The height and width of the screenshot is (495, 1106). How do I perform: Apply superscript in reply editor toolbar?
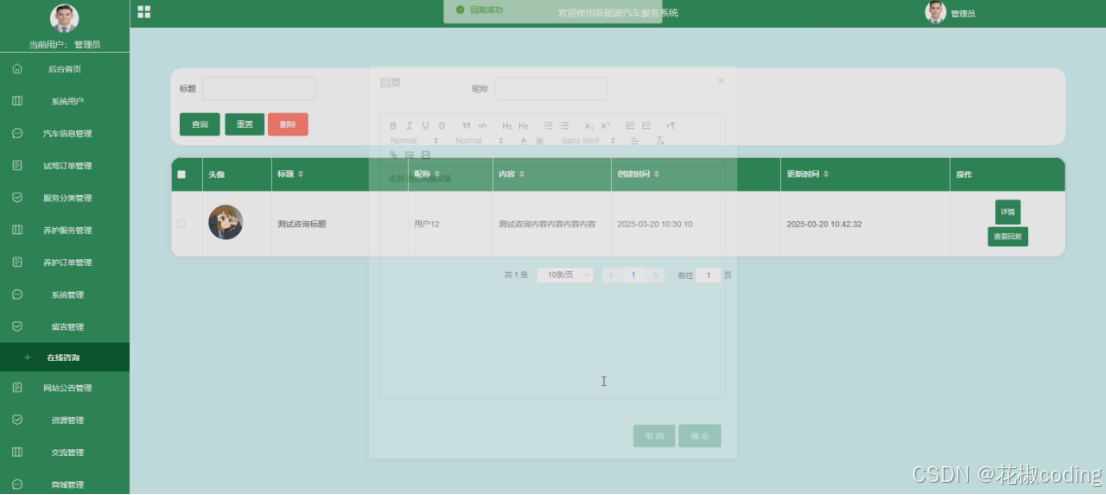[x=605, y=126]
